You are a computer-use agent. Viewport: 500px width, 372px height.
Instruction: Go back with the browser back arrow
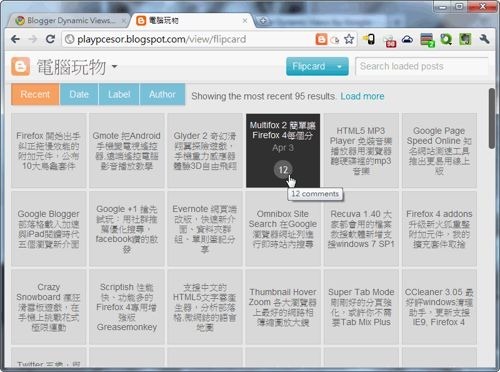[x=15, y=39]
